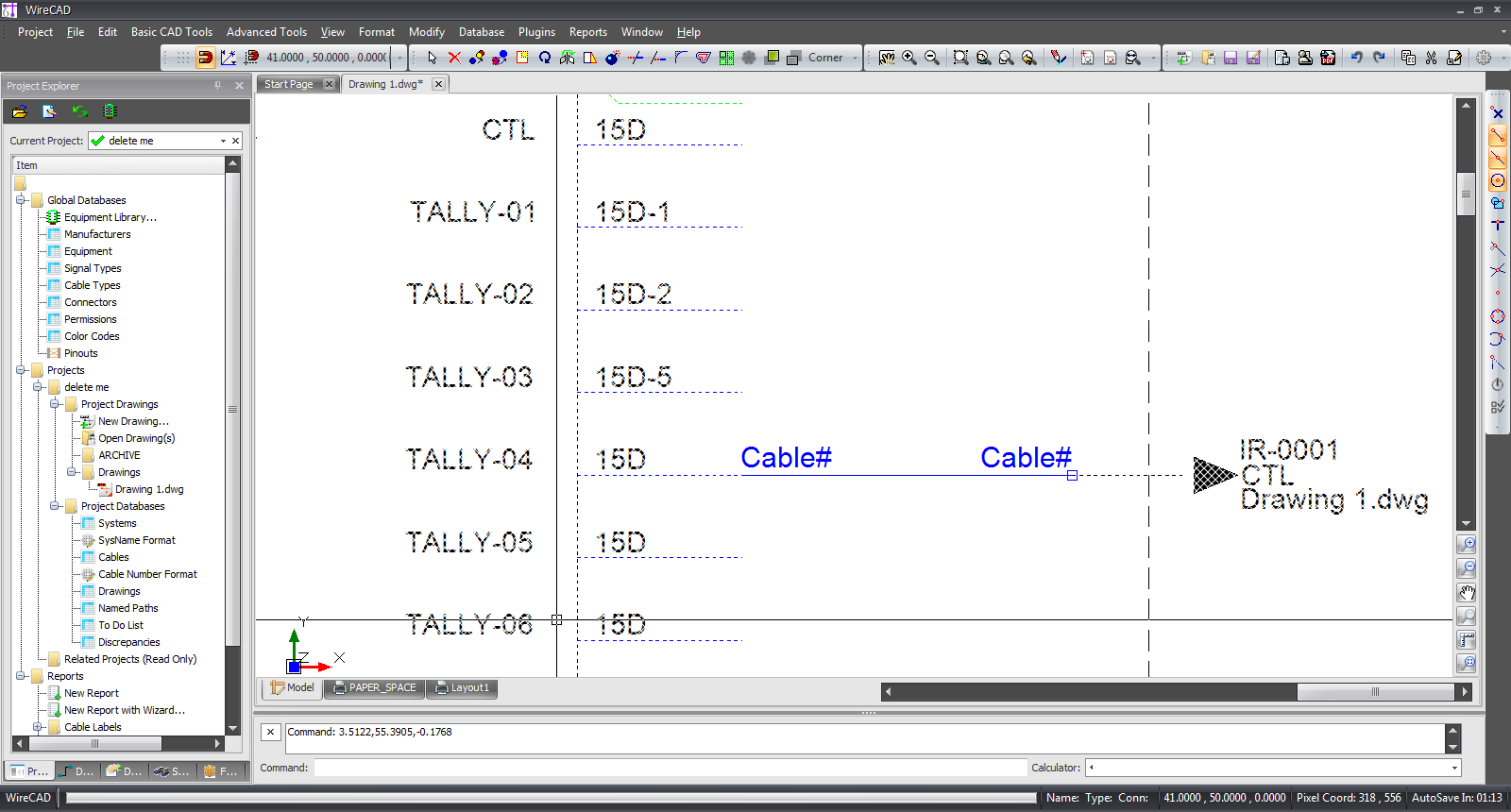1511x812 pixels.
Task: Open the Advanced Tools menu
Action: [266, 32]
